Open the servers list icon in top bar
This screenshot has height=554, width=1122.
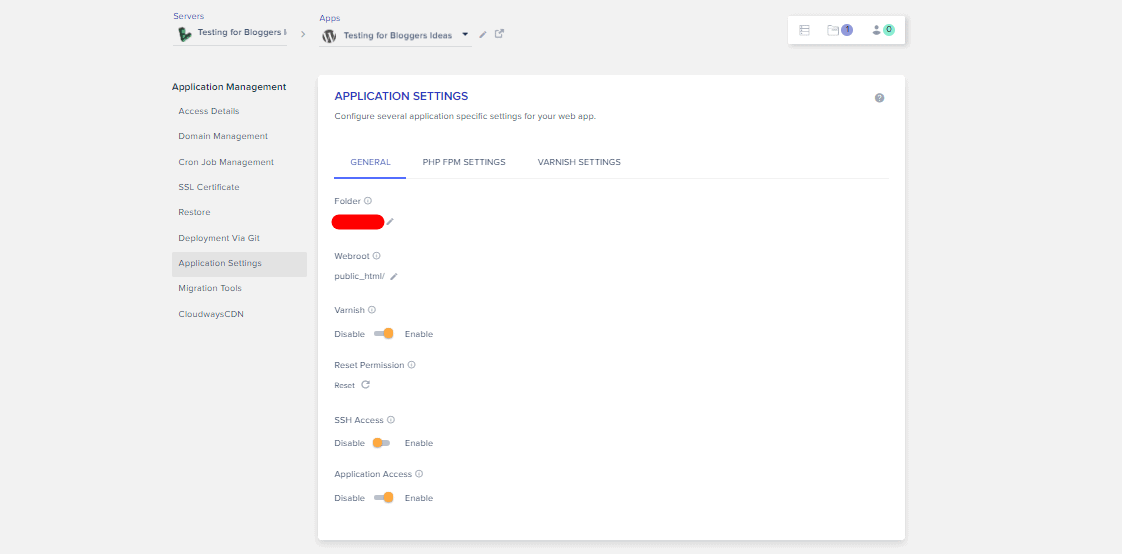point(804,30)
